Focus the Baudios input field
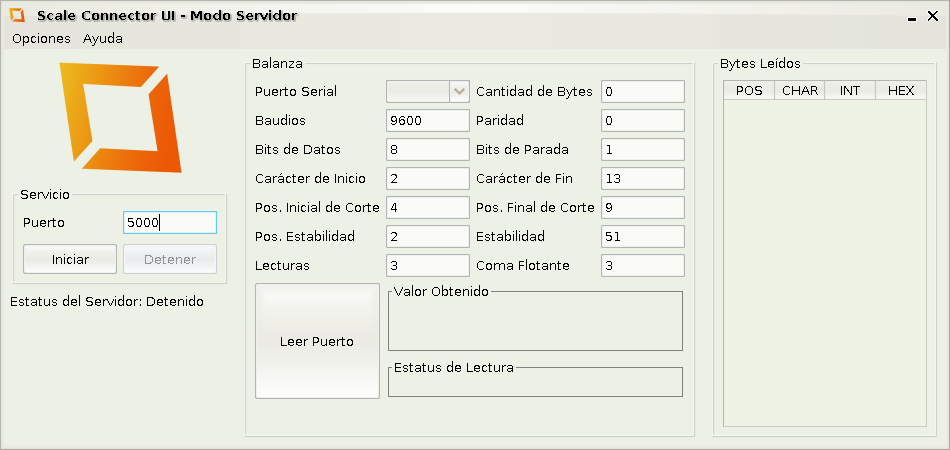950x450 pixels. 427,121
